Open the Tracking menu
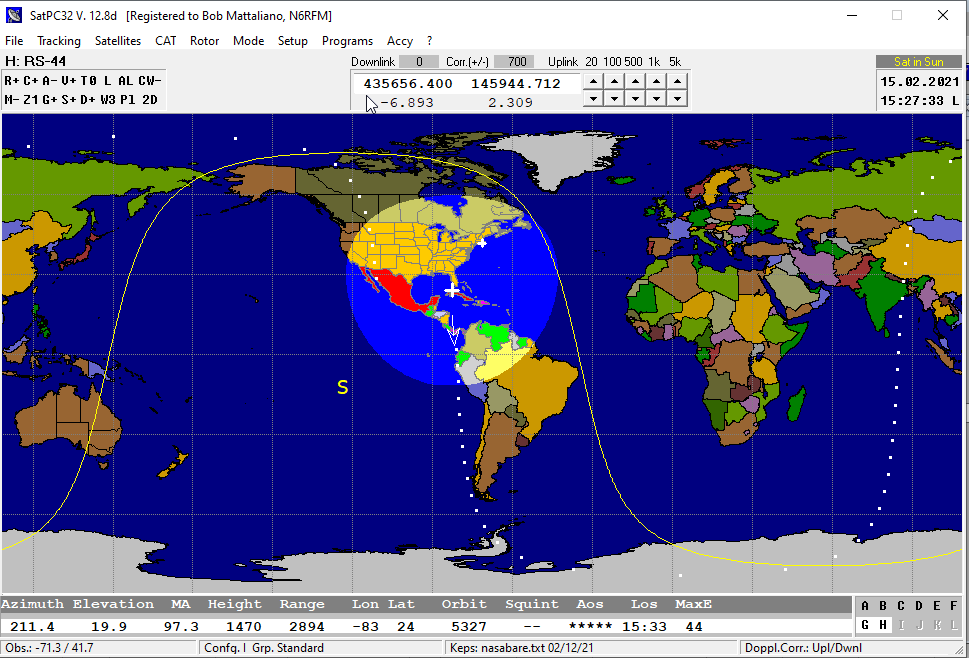Viewport: 969px width, 658px height. click(59, 41)
